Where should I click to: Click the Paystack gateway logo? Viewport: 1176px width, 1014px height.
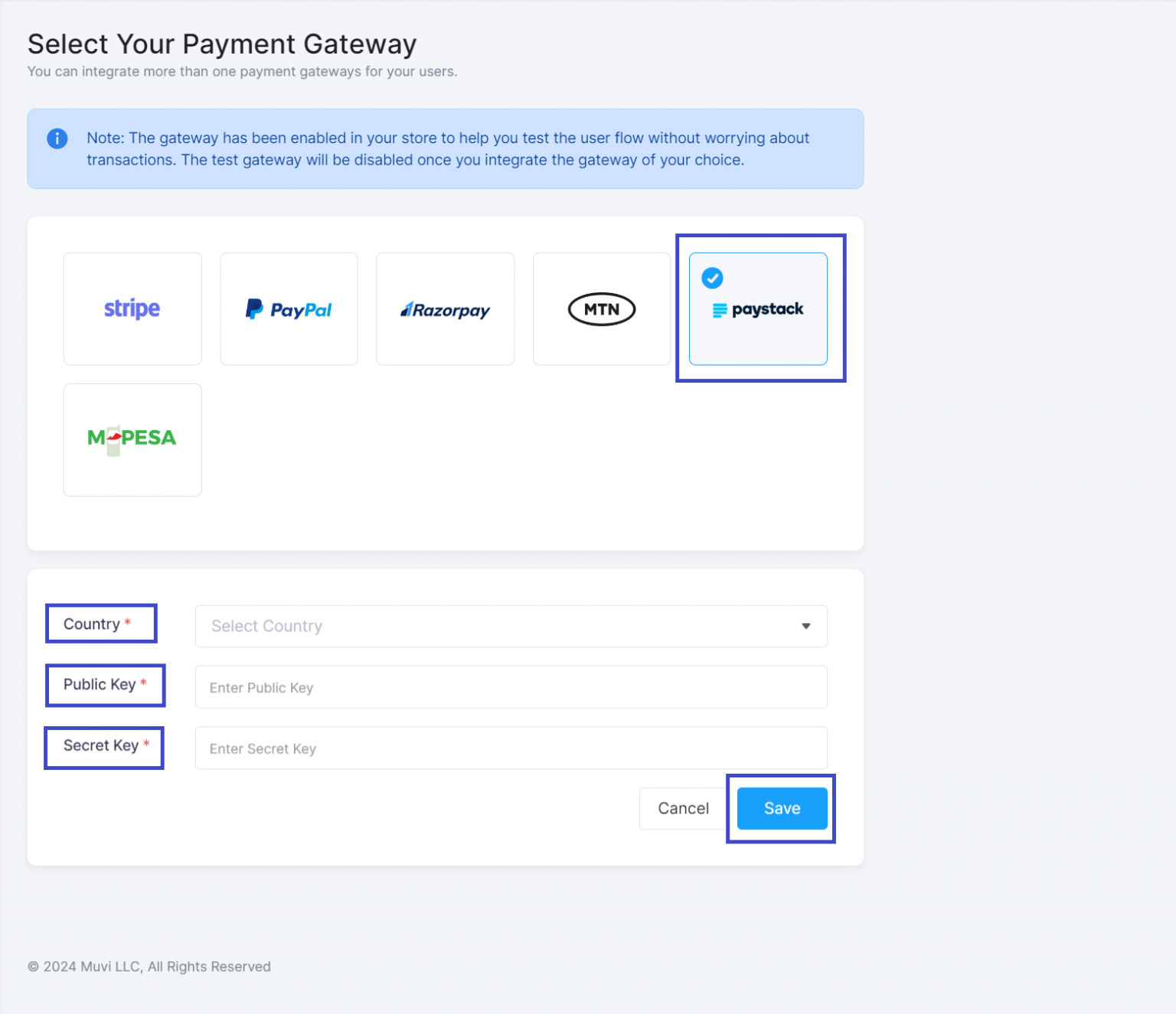tap(759, 310)
